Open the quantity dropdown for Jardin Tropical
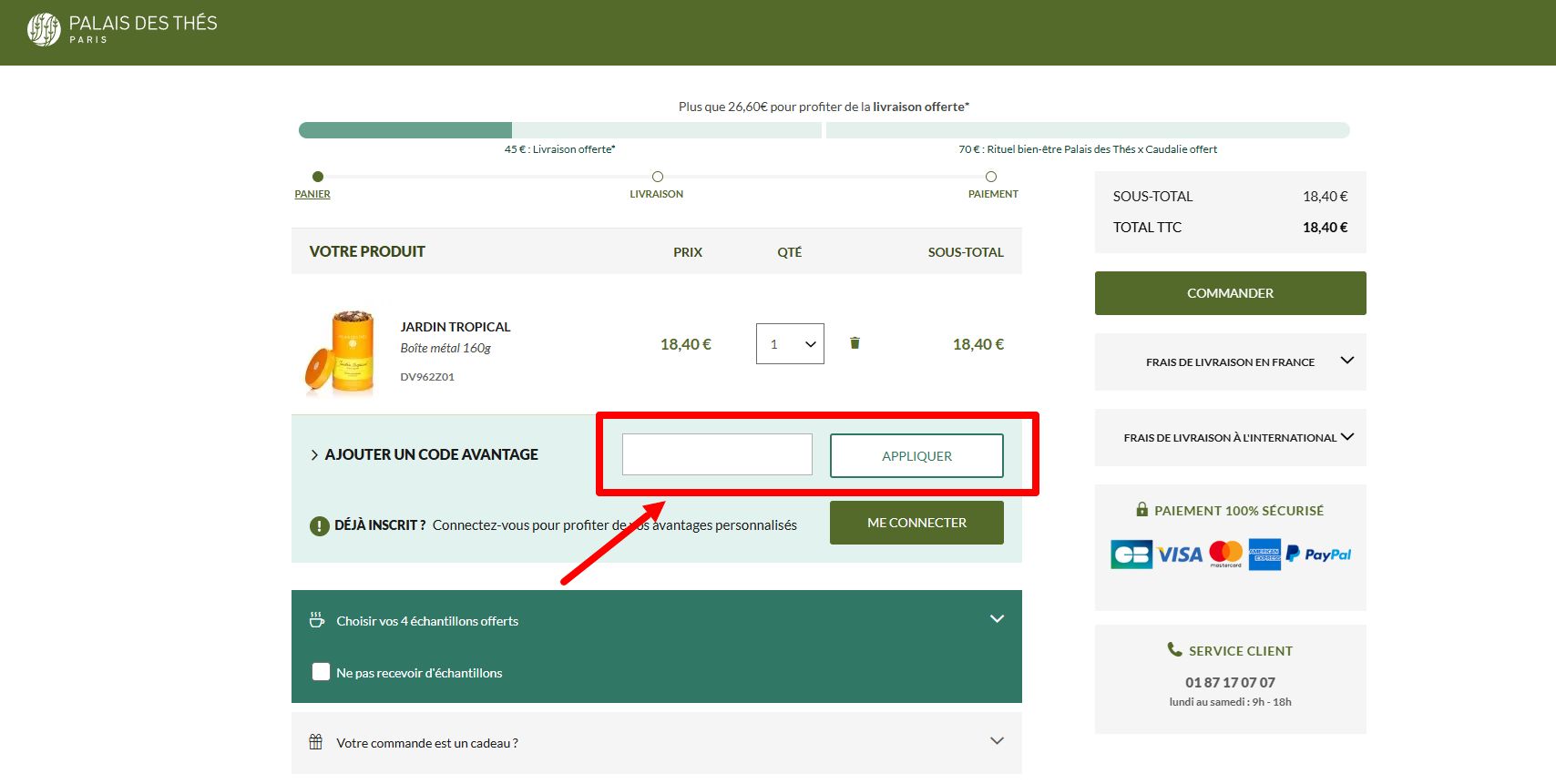1556x784 pixels. [x=790, y=344]
